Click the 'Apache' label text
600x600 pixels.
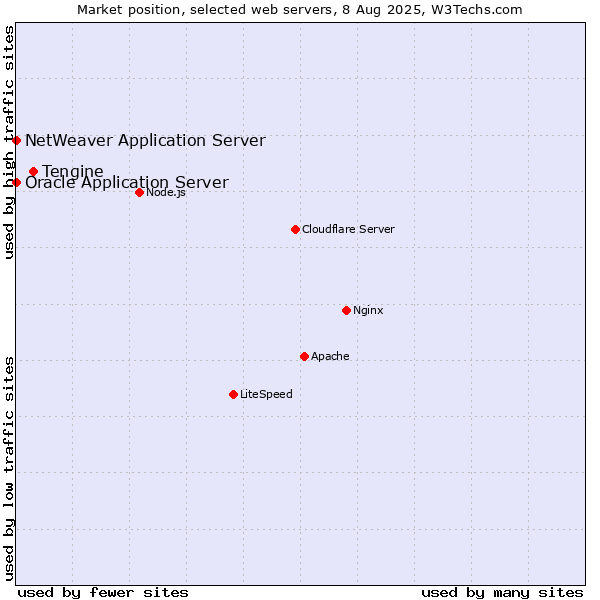click(330, 356)
